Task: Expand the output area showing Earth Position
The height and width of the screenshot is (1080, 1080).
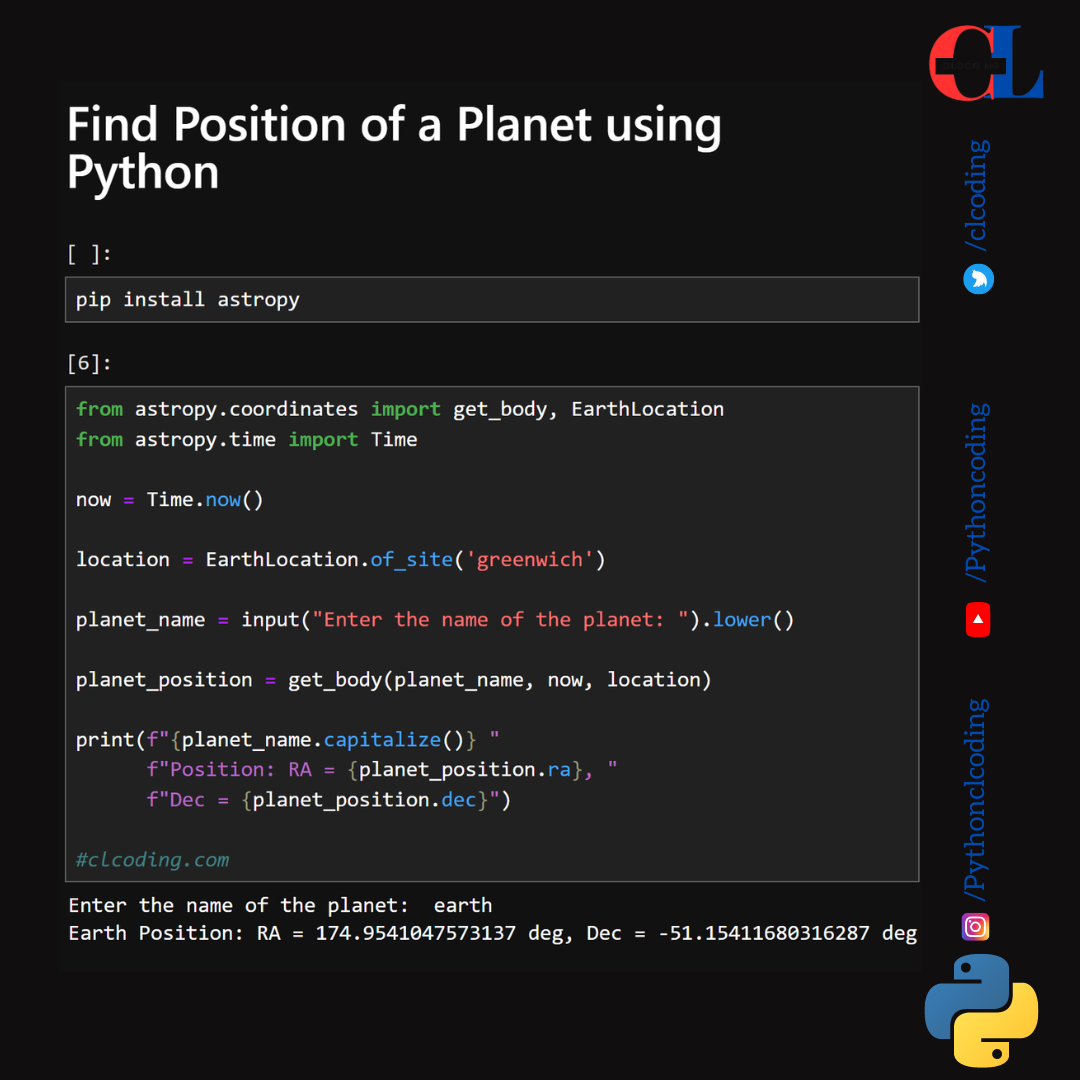Action: tap(492, 918)
